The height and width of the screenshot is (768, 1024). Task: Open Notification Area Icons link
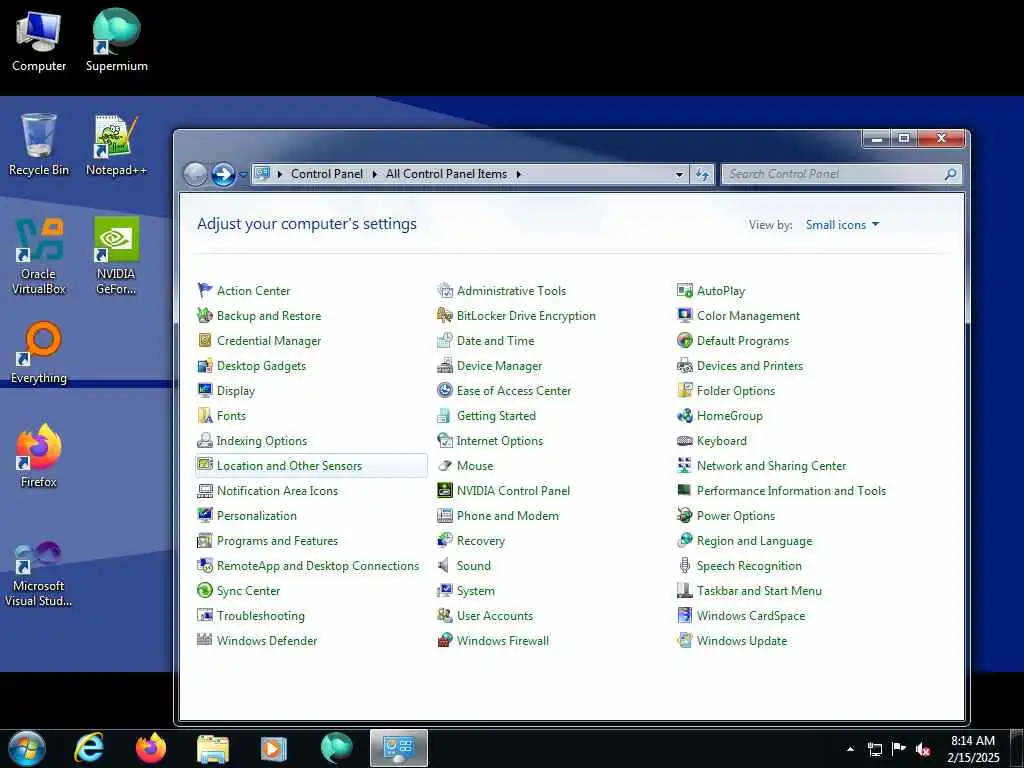click(278, 490)
